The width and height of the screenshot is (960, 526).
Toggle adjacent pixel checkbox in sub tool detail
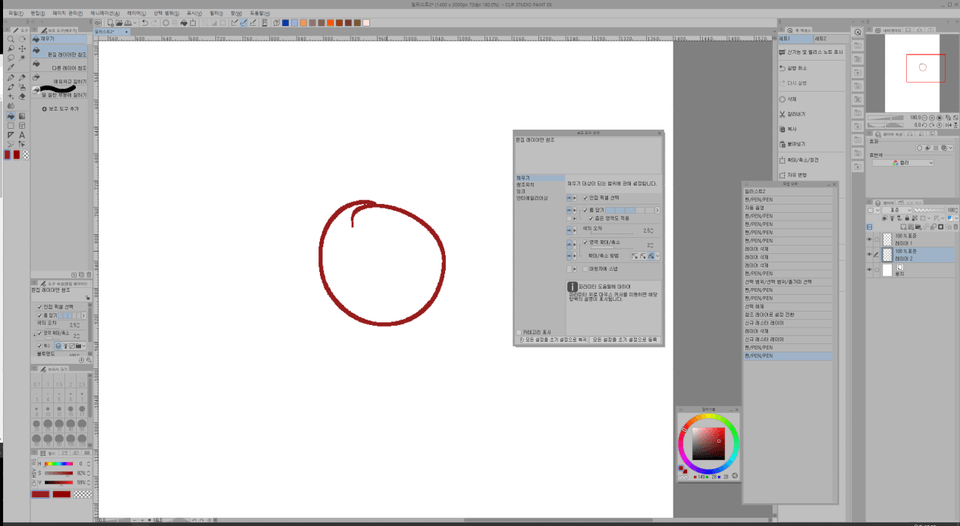pyautogui.click(x=585, y=198)
